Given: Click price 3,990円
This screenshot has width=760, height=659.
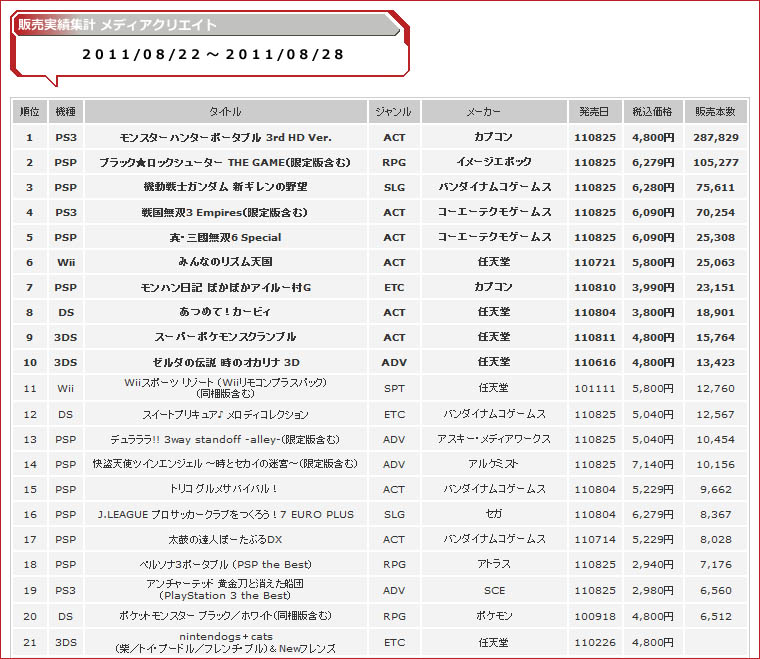Looking at the screenshot, I should [x=653, y=287].
